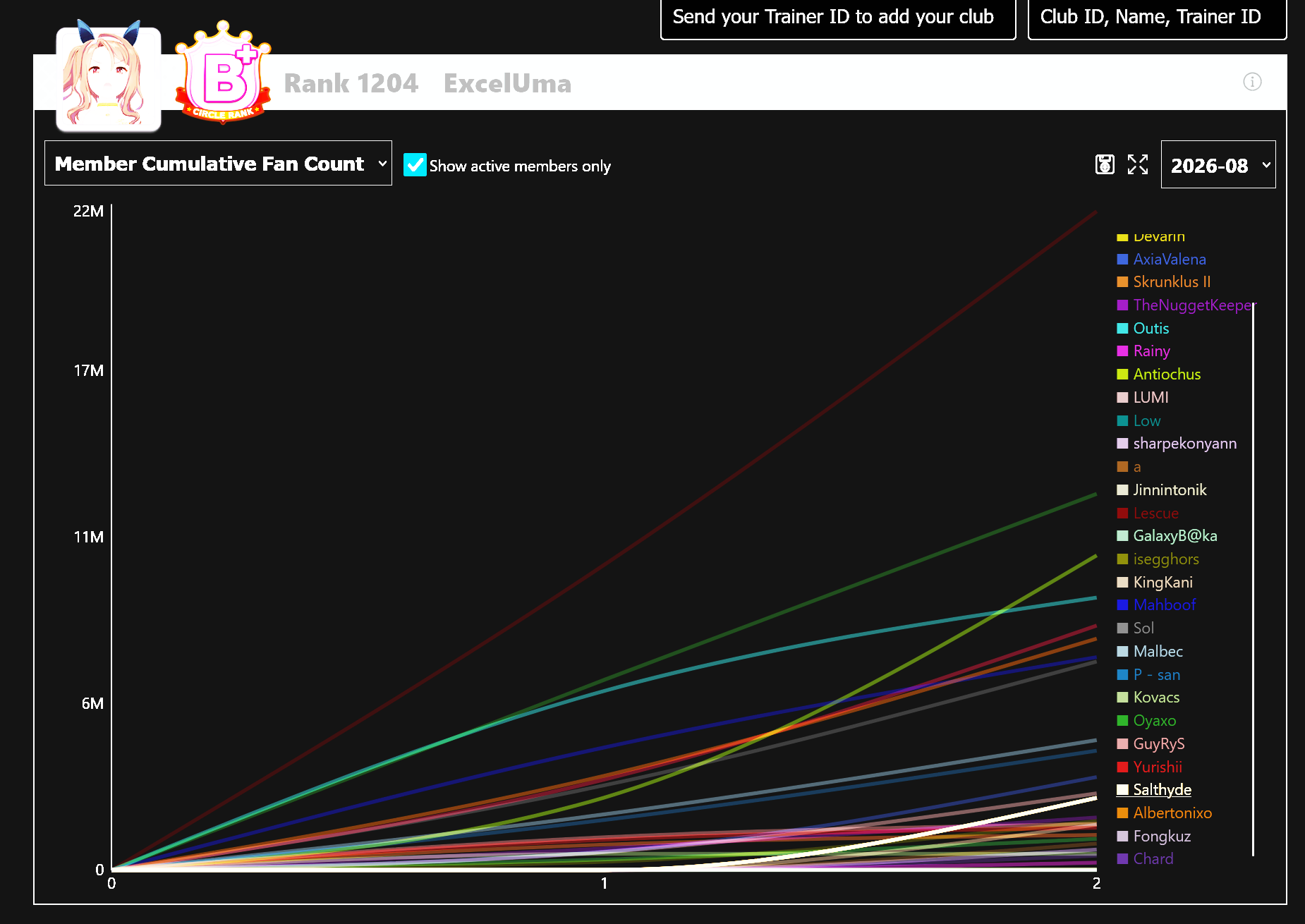Toggle sharpekonyann legend entry
Image resolution: width=1305 pixels, height=924 pixels.
coord(1177,444)
